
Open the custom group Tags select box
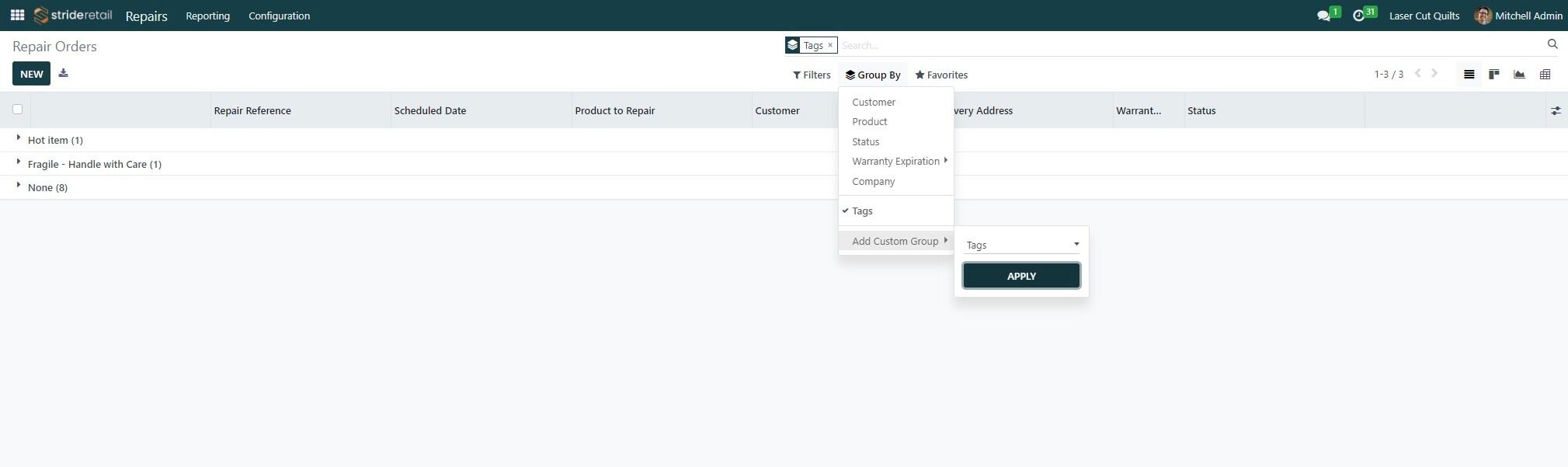point(1021,245)
